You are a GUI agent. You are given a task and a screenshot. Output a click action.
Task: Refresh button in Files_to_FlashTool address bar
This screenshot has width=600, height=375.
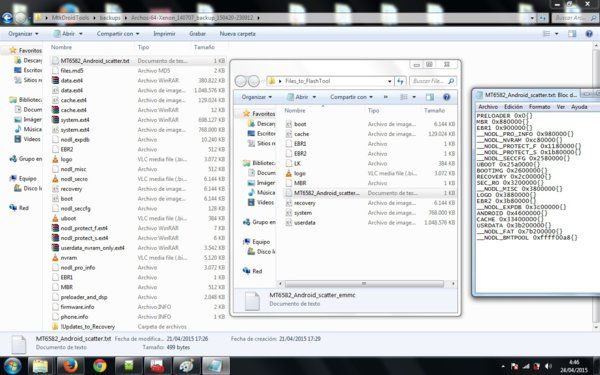[400, 81]
